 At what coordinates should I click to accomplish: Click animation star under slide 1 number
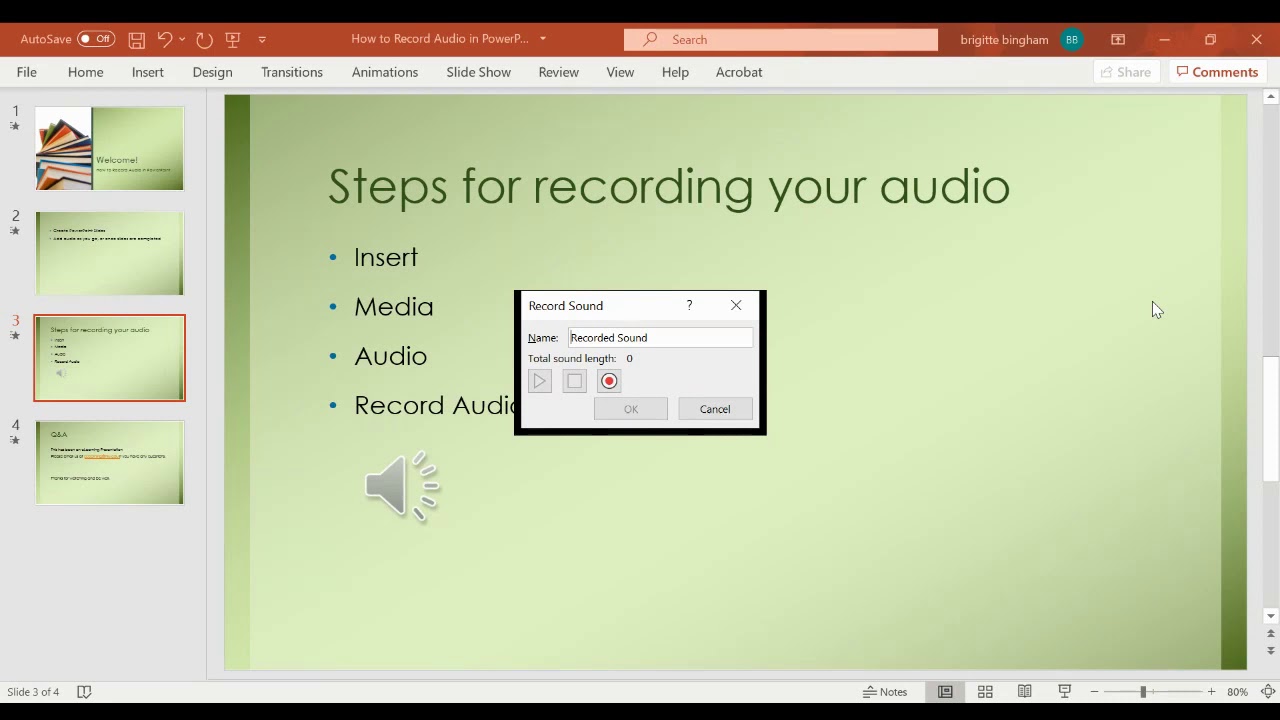pyautogui.click(x=15, y=126)
